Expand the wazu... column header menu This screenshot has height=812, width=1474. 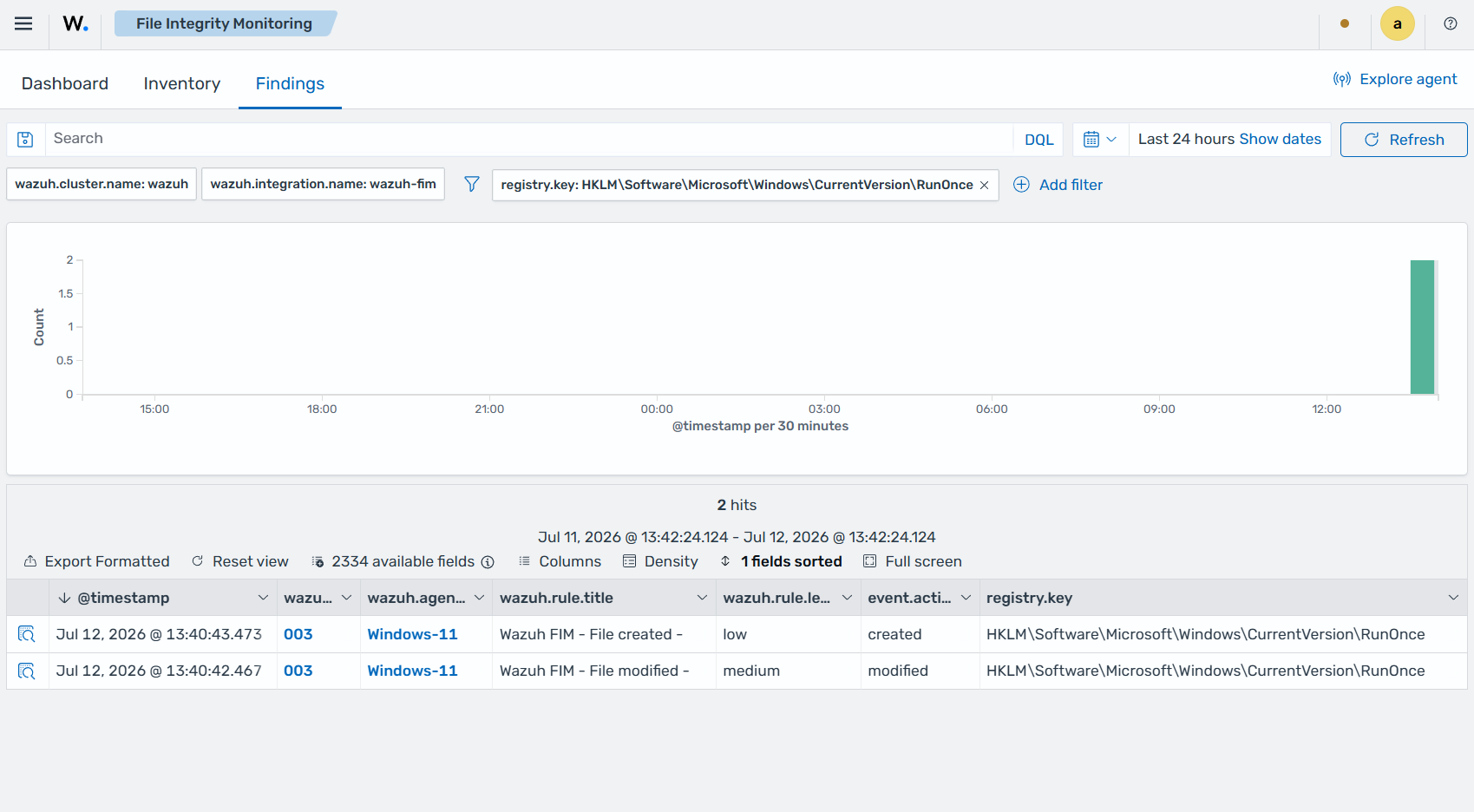[x=346, y=598]
